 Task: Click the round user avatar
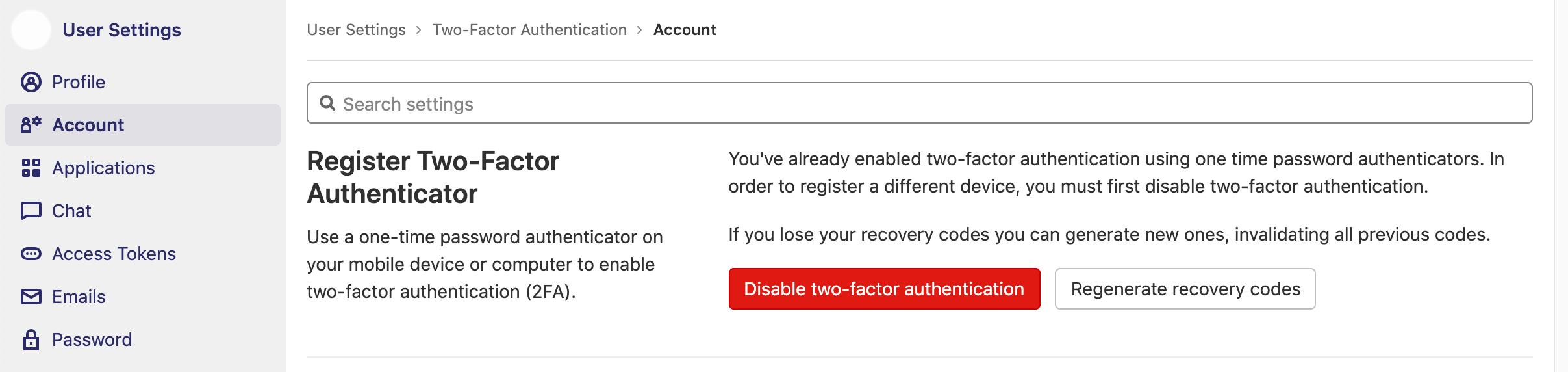click(31, 30)
